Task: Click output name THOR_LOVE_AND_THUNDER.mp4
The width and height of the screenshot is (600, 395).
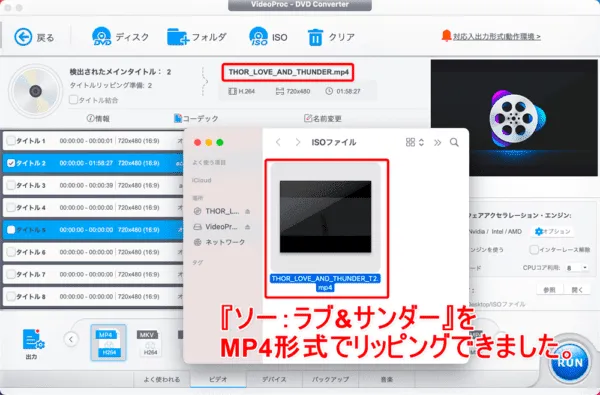Action: click(288, 72)
